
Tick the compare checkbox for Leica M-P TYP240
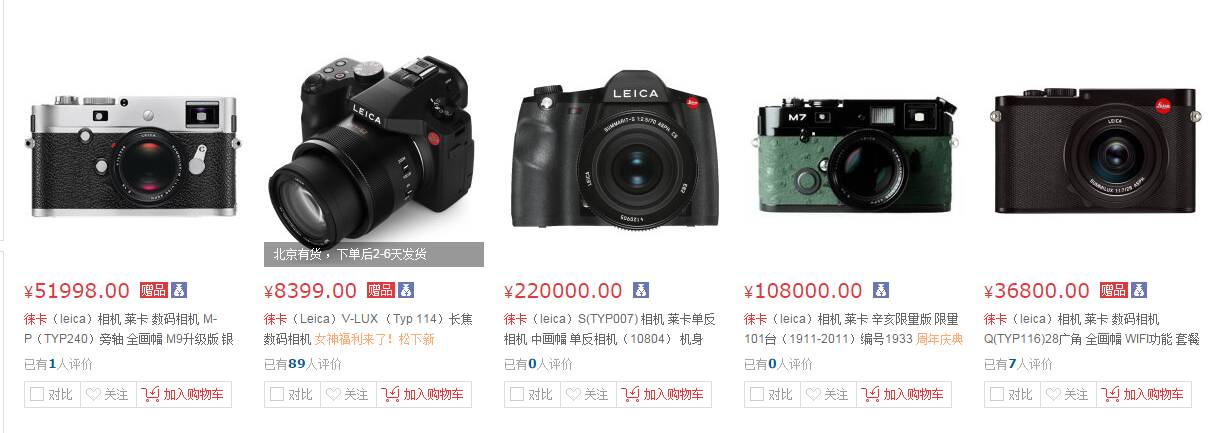[37, 394]
